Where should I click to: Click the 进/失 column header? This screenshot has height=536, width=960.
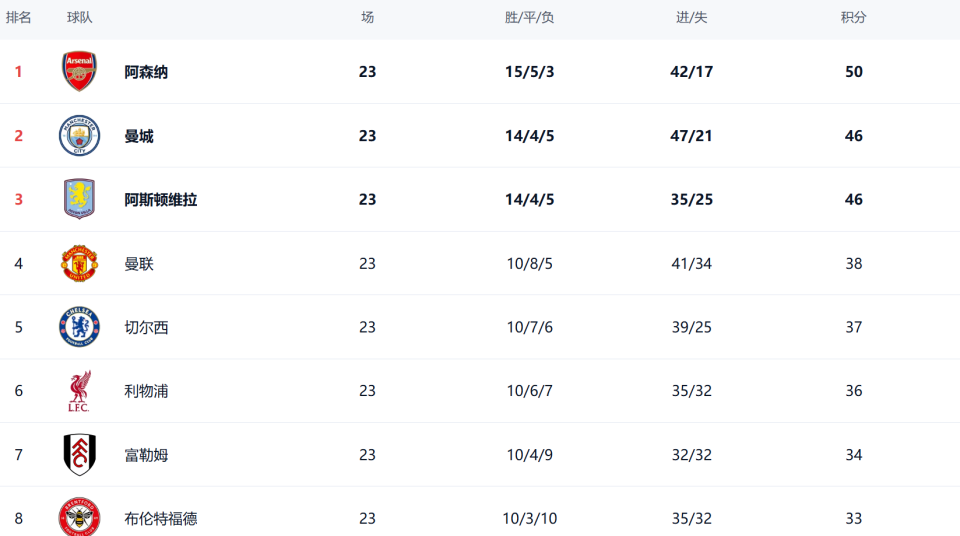[x=692, y=18]
